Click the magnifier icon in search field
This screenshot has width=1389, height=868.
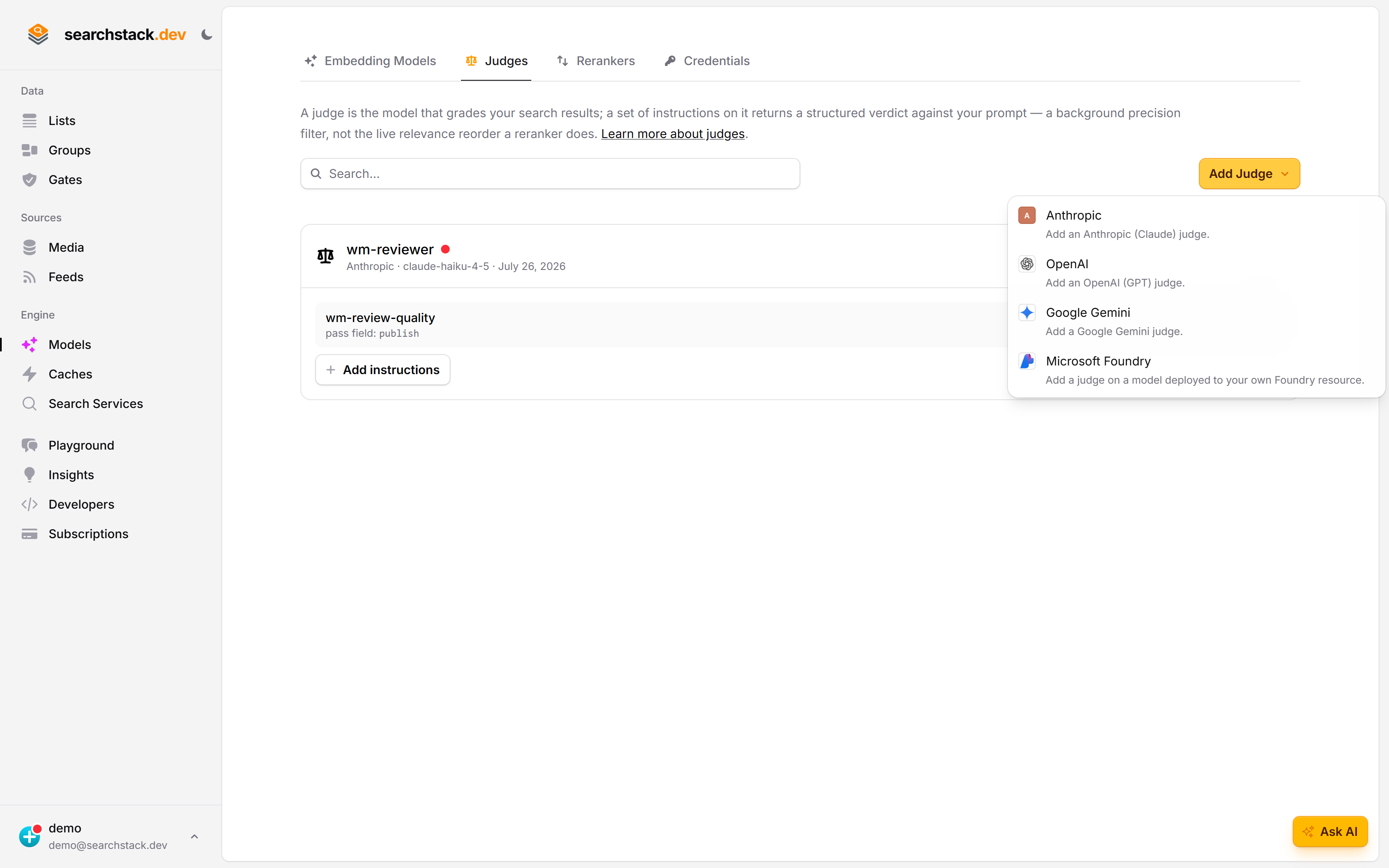[316, 173]
